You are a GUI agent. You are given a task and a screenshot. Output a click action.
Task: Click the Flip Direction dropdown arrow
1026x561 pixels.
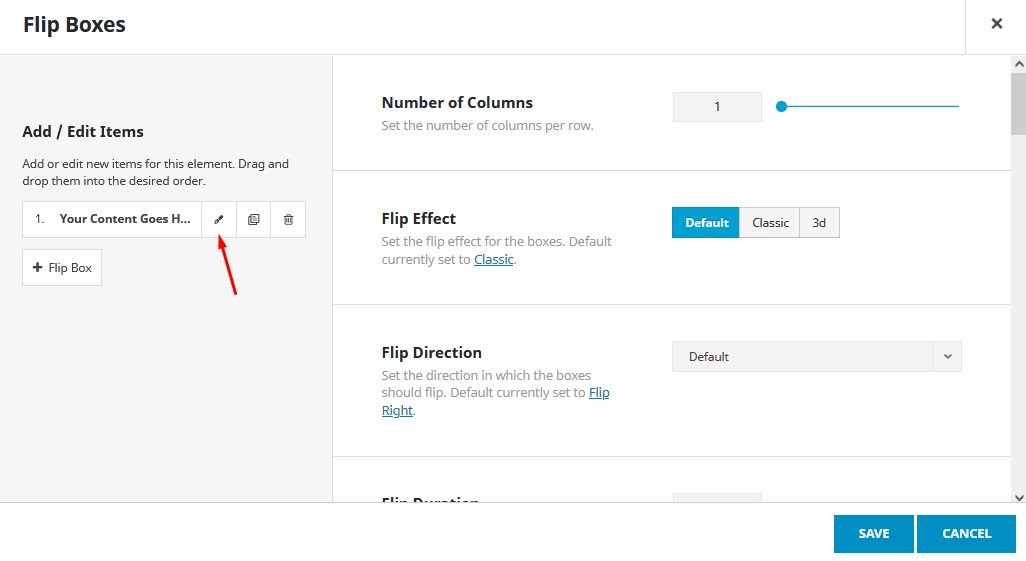tap(947, 357)
